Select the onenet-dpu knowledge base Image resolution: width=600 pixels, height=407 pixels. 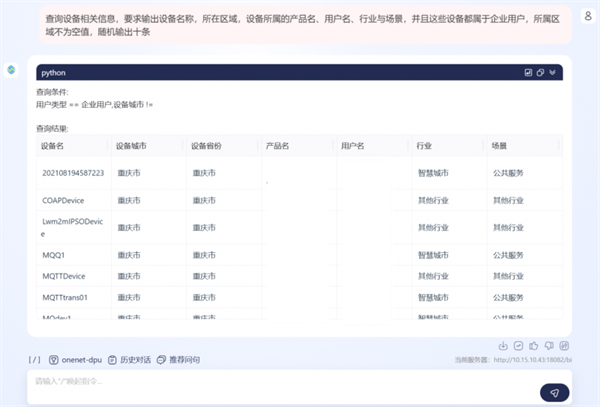tap(75, 360)
